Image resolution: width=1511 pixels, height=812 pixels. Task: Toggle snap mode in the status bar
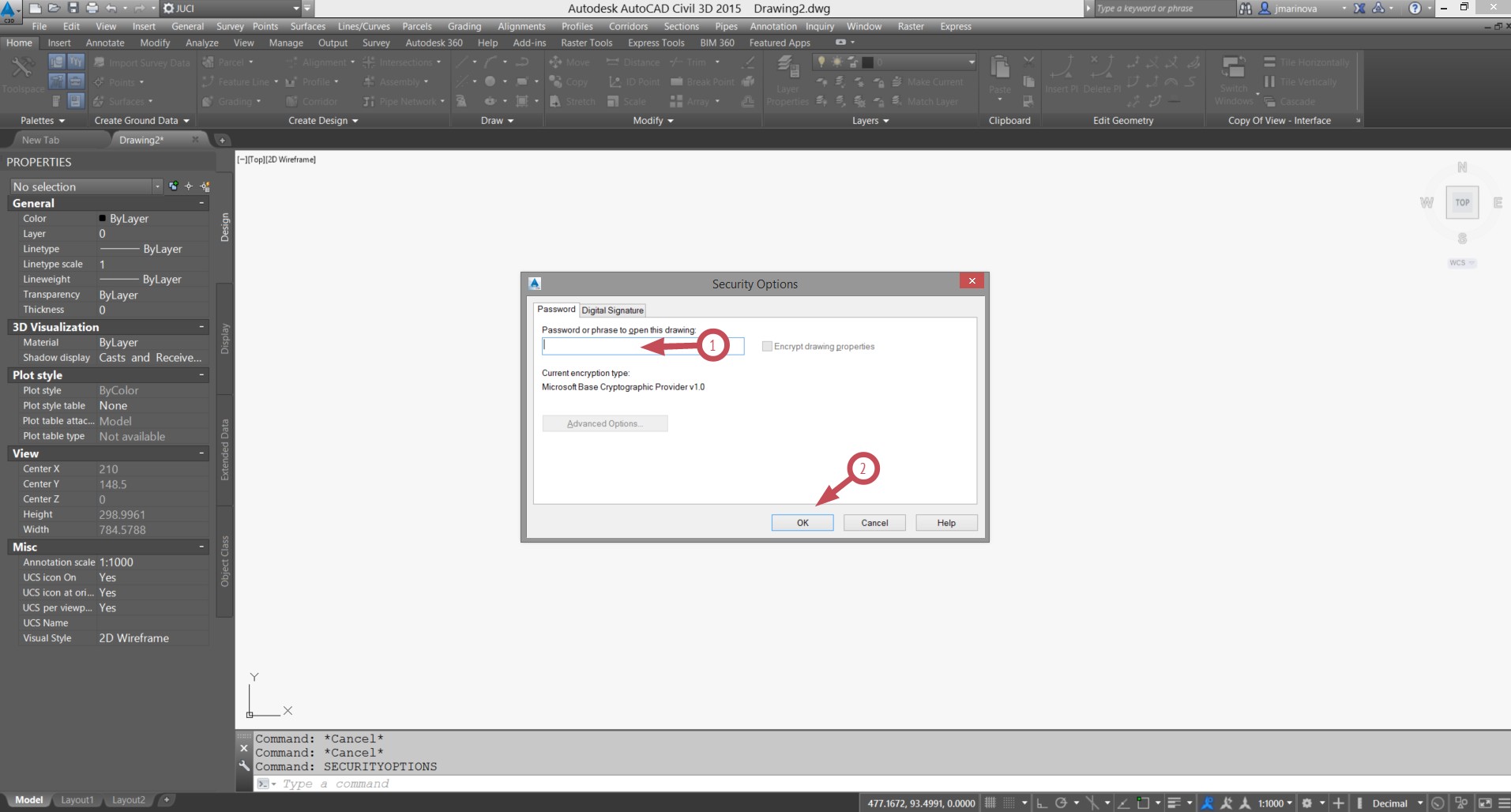pyautogui.click(x=1009, y=803)
